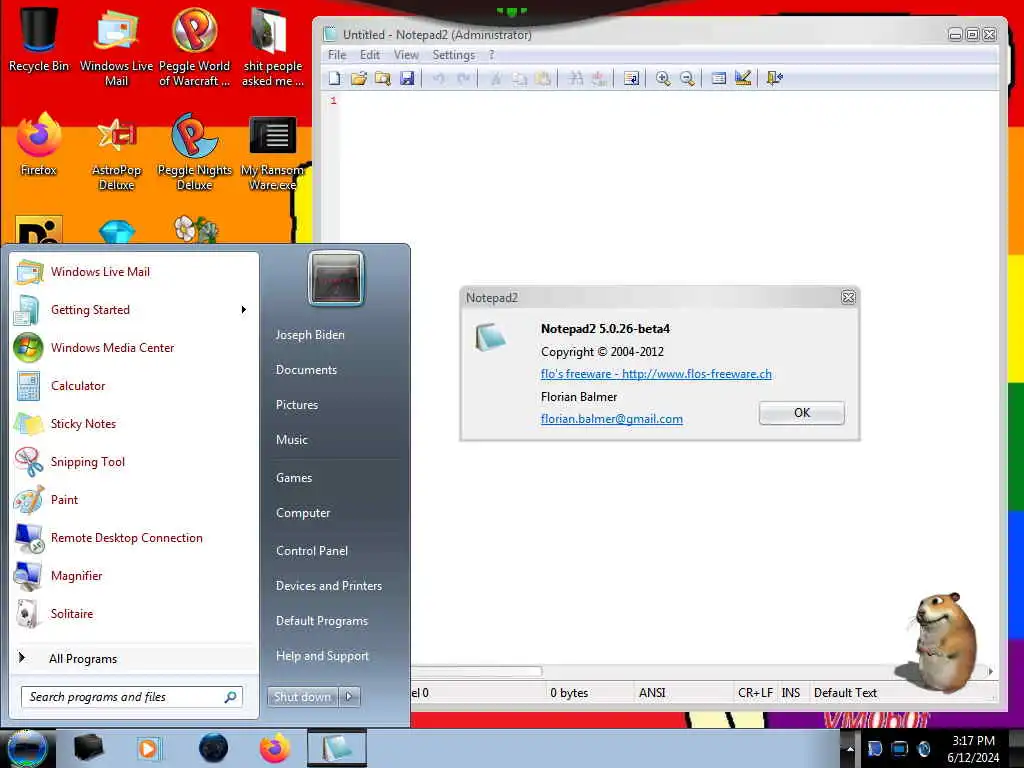Open Devices and Printers from Start menu

pos(328,586)
